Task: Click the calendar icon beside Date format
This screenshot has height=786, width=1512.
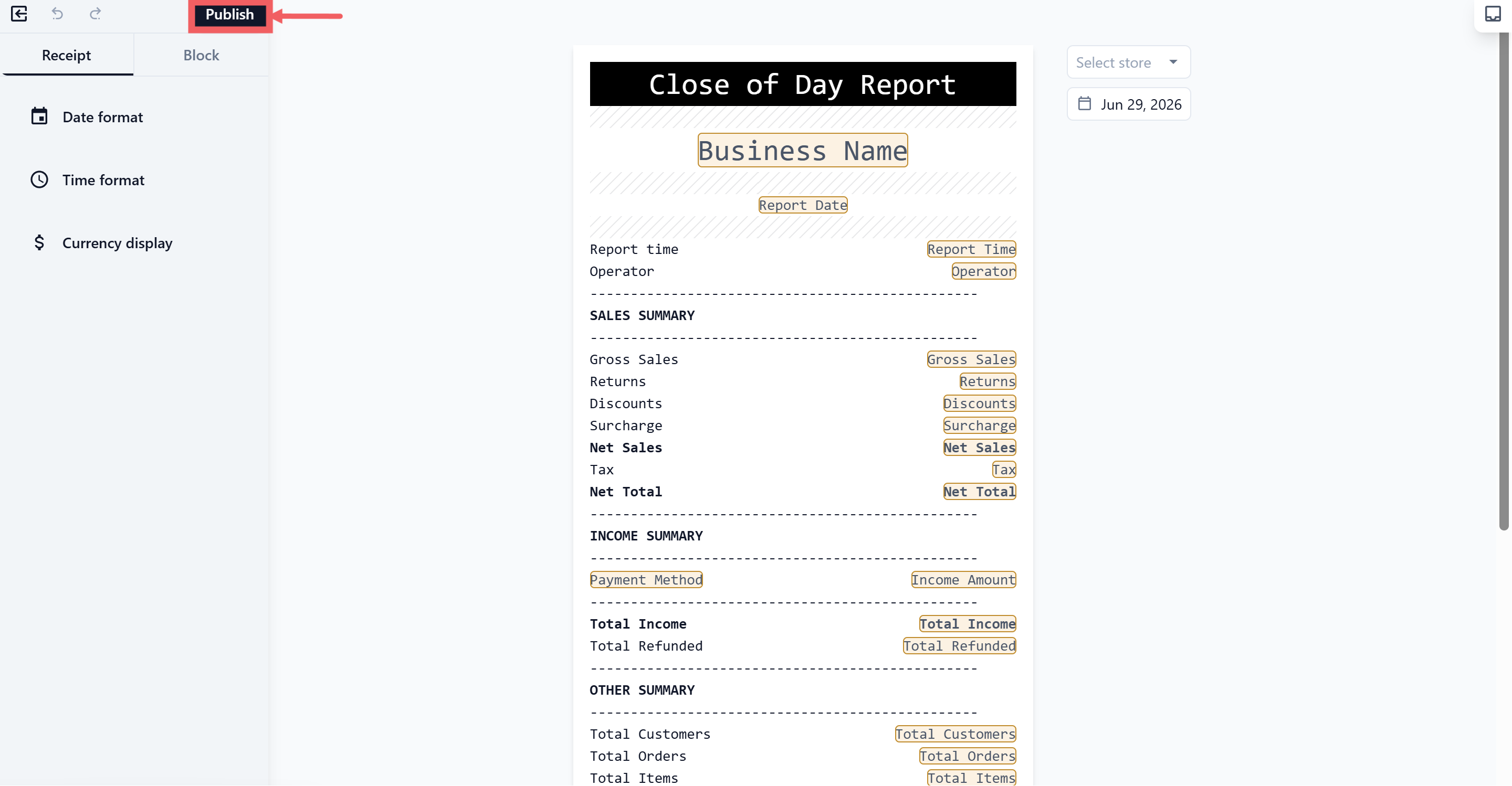Action: point(39,116)
